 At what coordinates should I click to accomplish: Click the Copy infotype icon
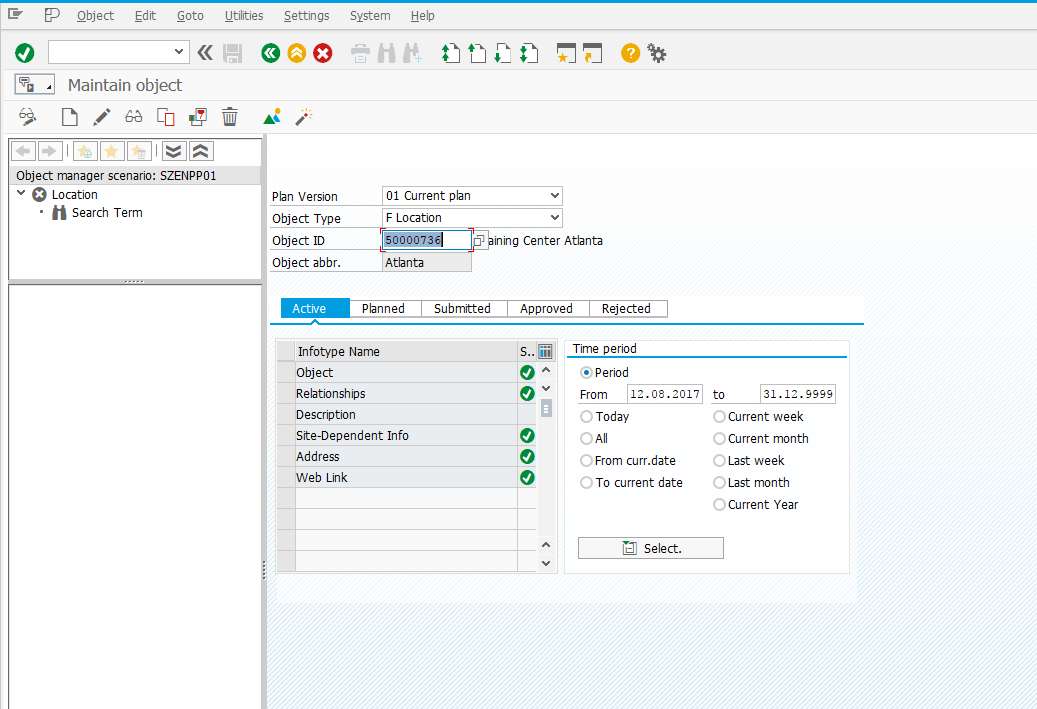pos(165,117)
